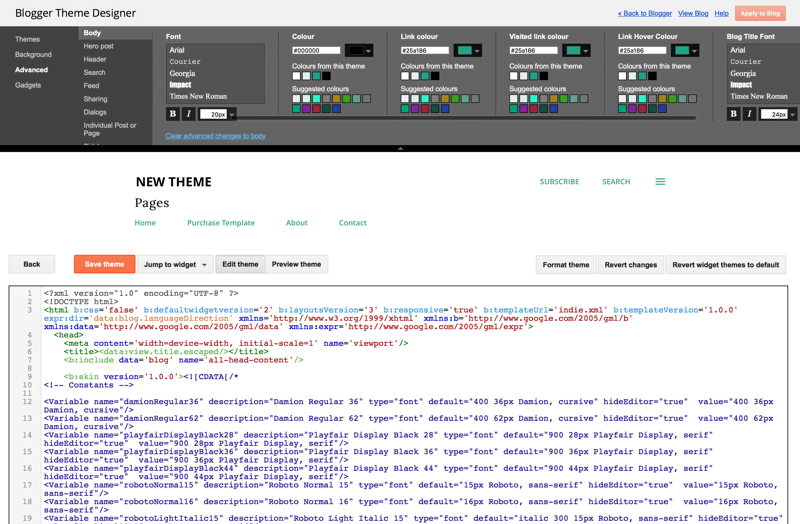Choose Dialogs in the Advanced list
This screenshot has width=800, height=524.
point(95,112)
